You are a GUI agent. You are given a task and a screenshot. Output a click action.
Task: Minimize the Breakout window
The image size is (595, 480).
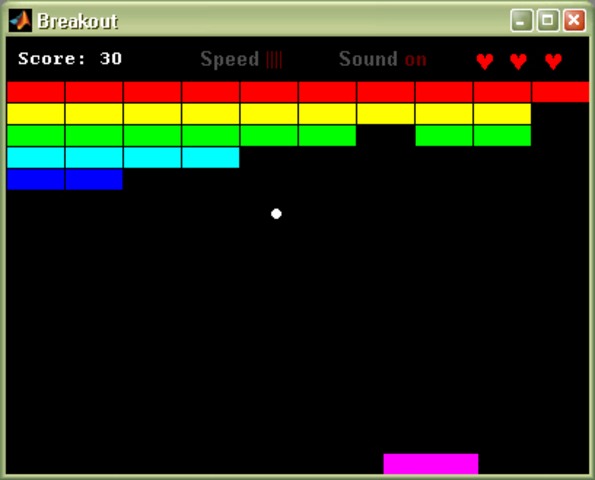(x=522, y=20)
